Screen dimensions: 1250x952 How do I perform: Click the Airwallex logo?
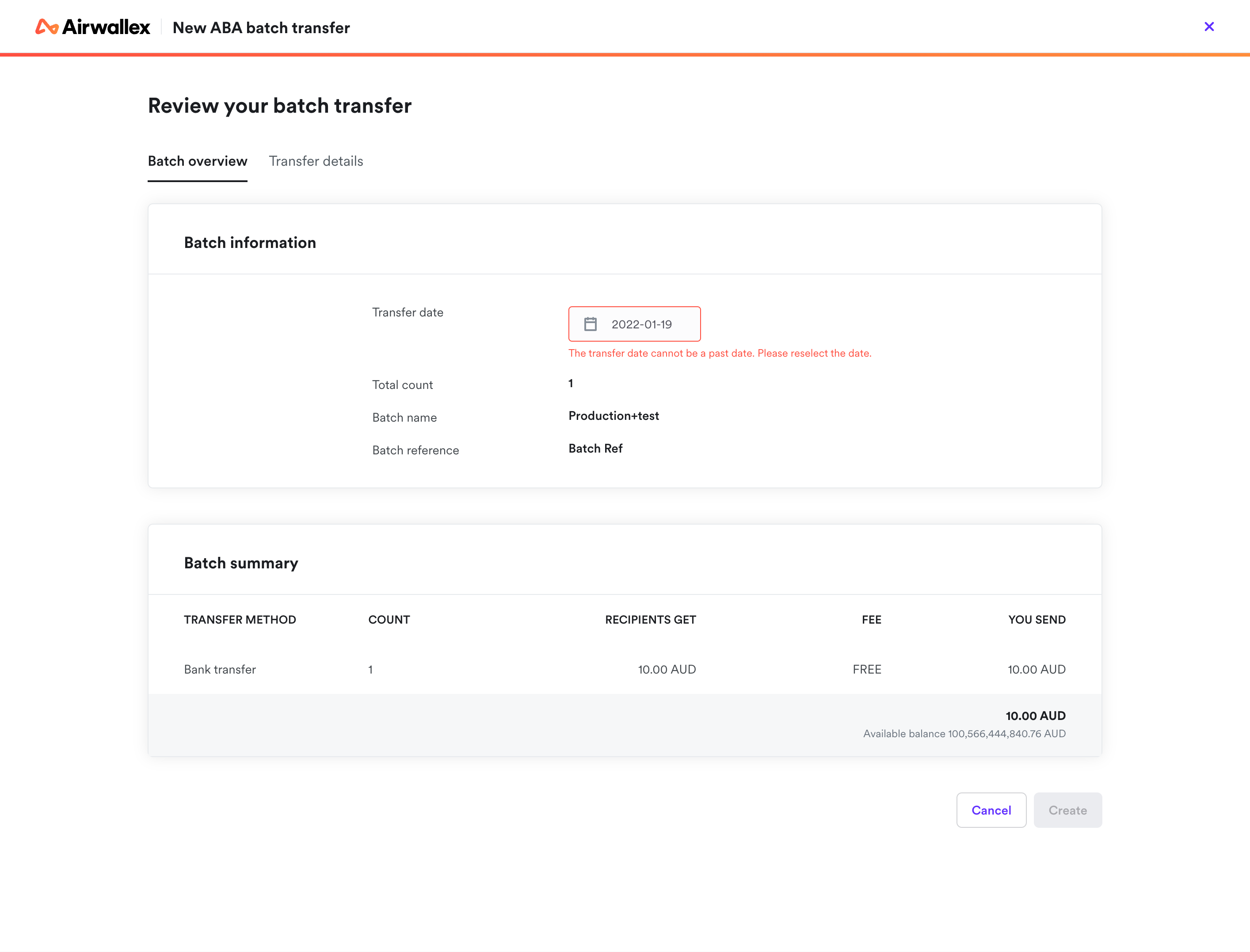tap(92, 27)
